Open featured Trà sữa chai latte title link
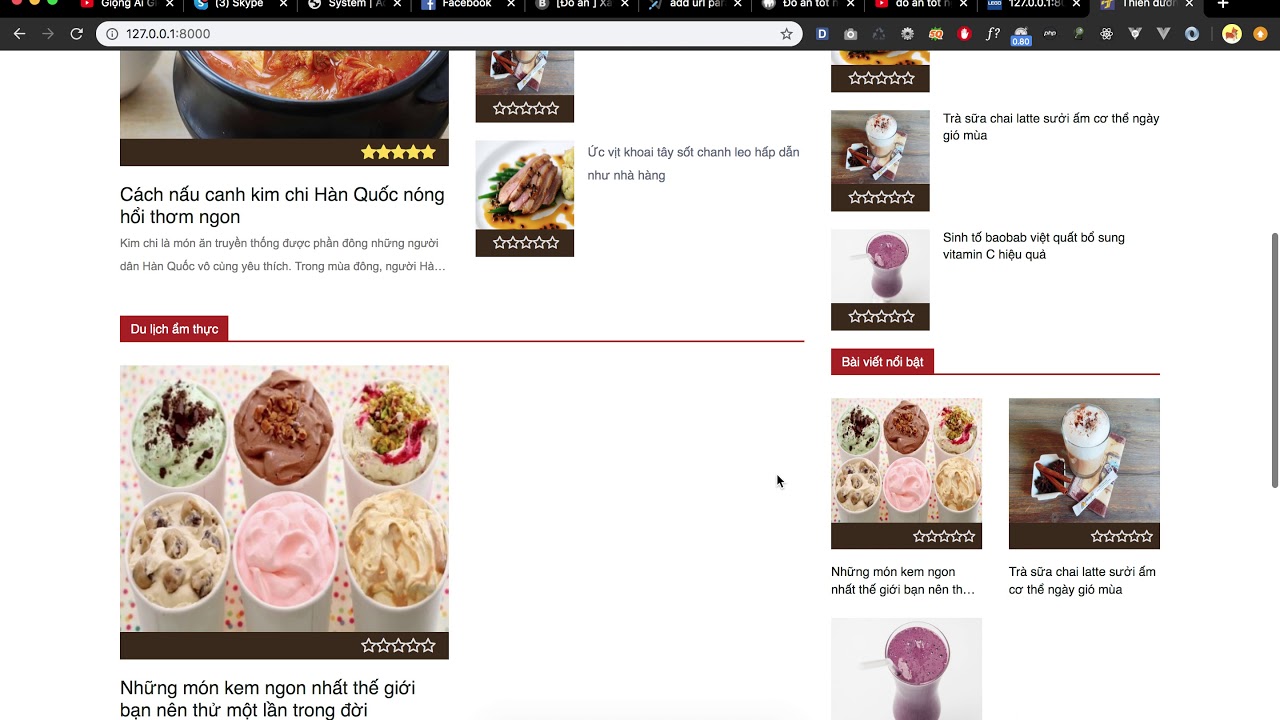 click(x=1082, y=581)
